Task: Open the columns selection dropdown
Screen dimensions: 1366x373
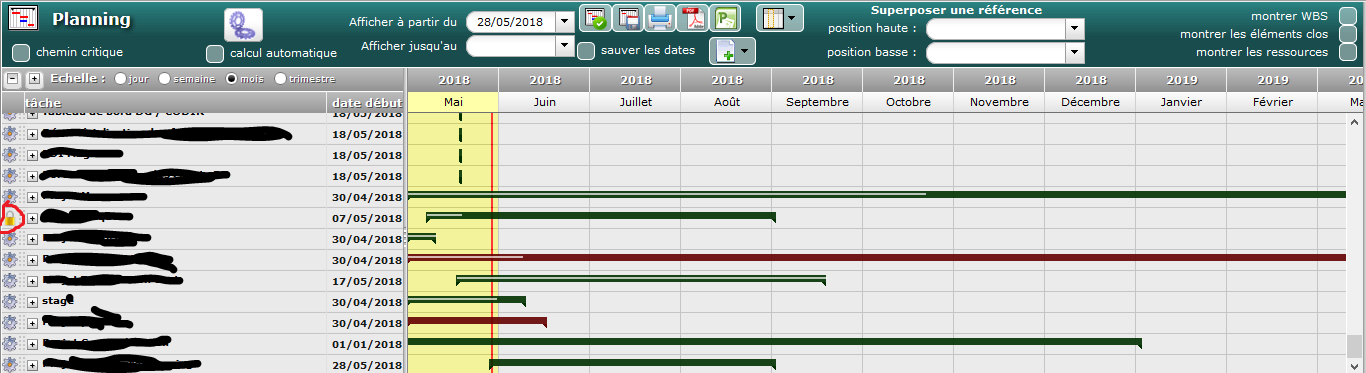Action: pyautogui.click(x=779, y=18)
